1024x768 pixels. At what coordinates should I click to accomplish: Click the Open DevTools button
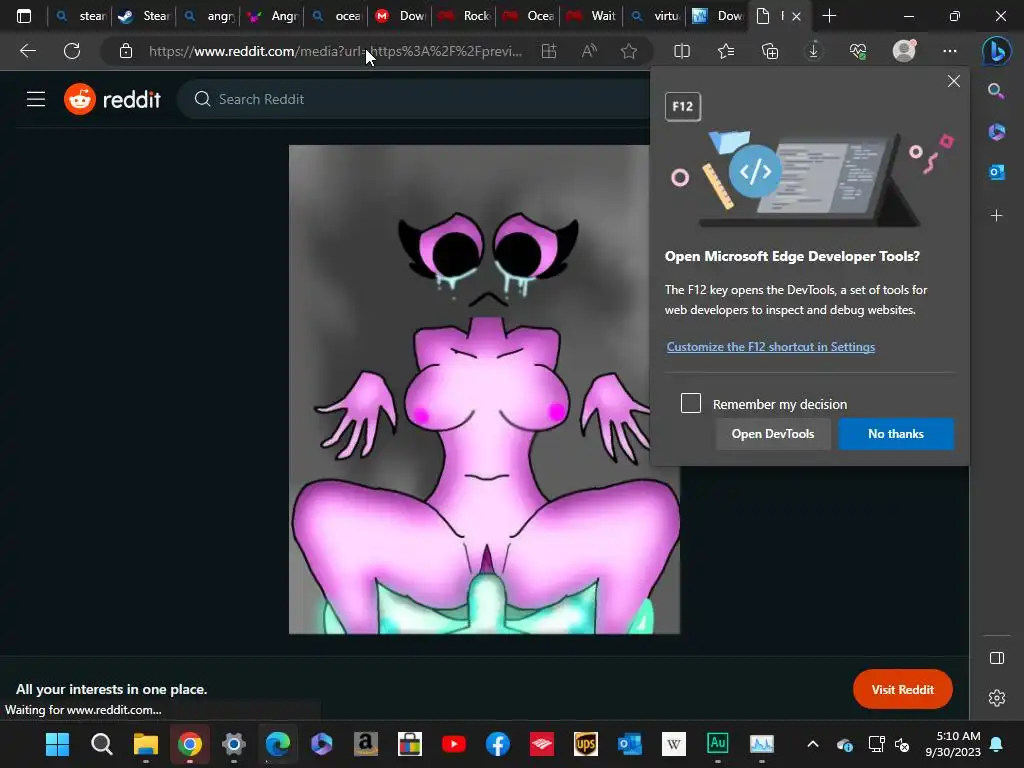(773, 434)
